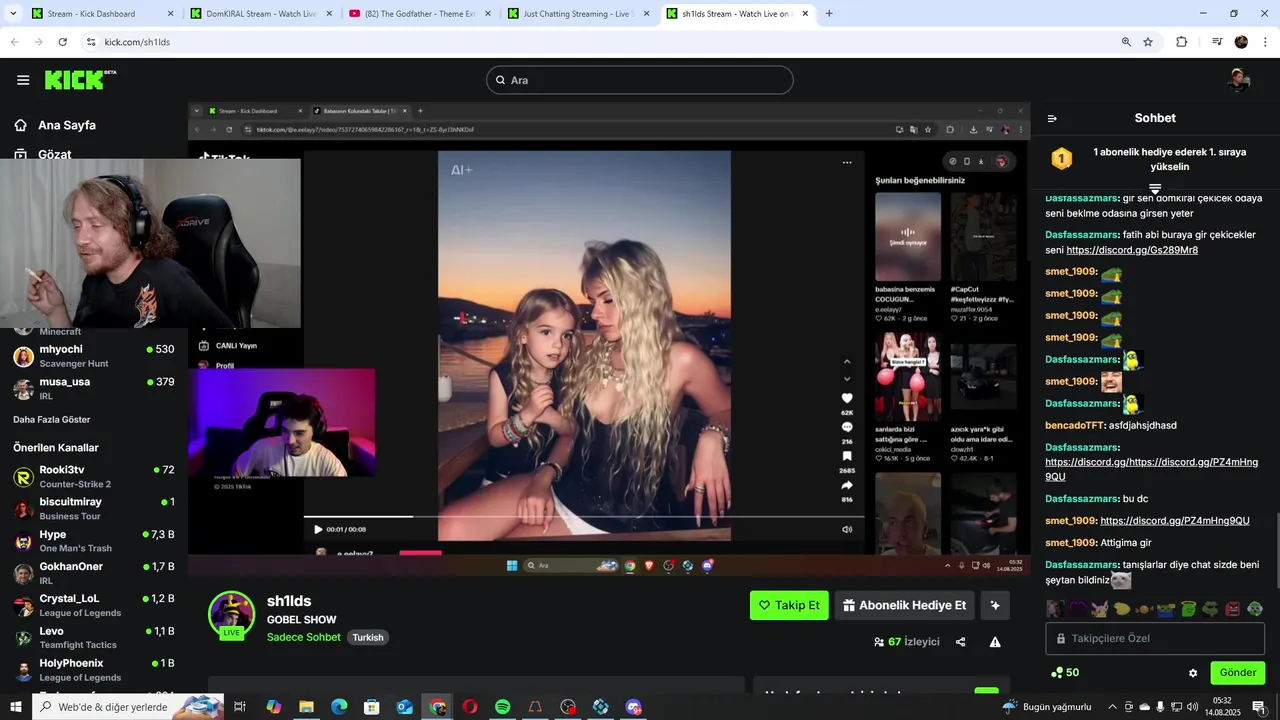
Task: Play the TikTok video in stream
Action: click(318, 529)
